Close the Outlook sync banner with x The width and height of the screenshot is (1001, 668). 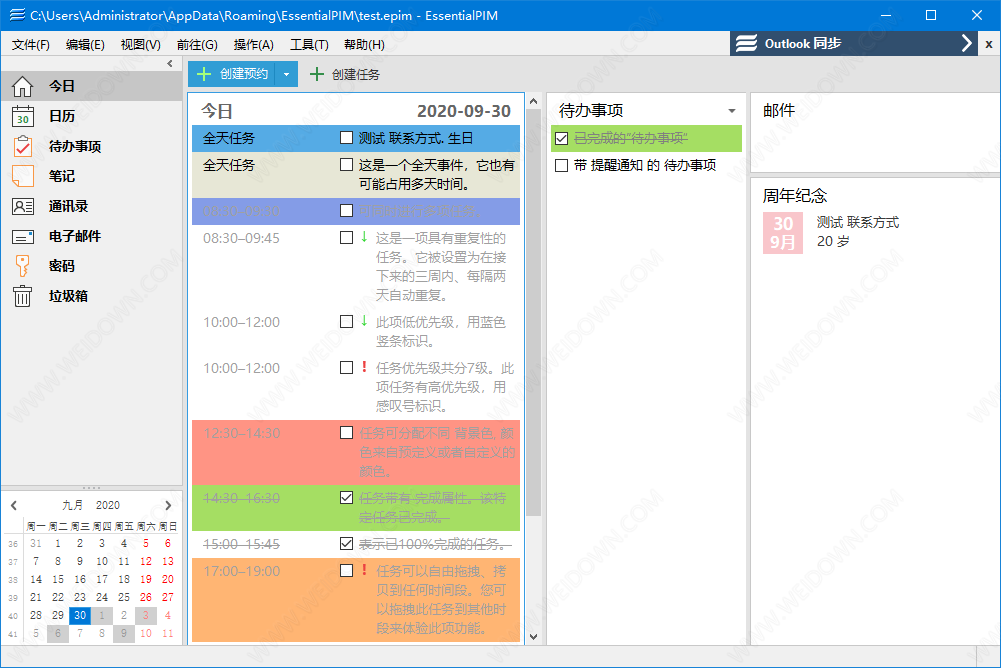pyautogui.click(x=988, y=44)
